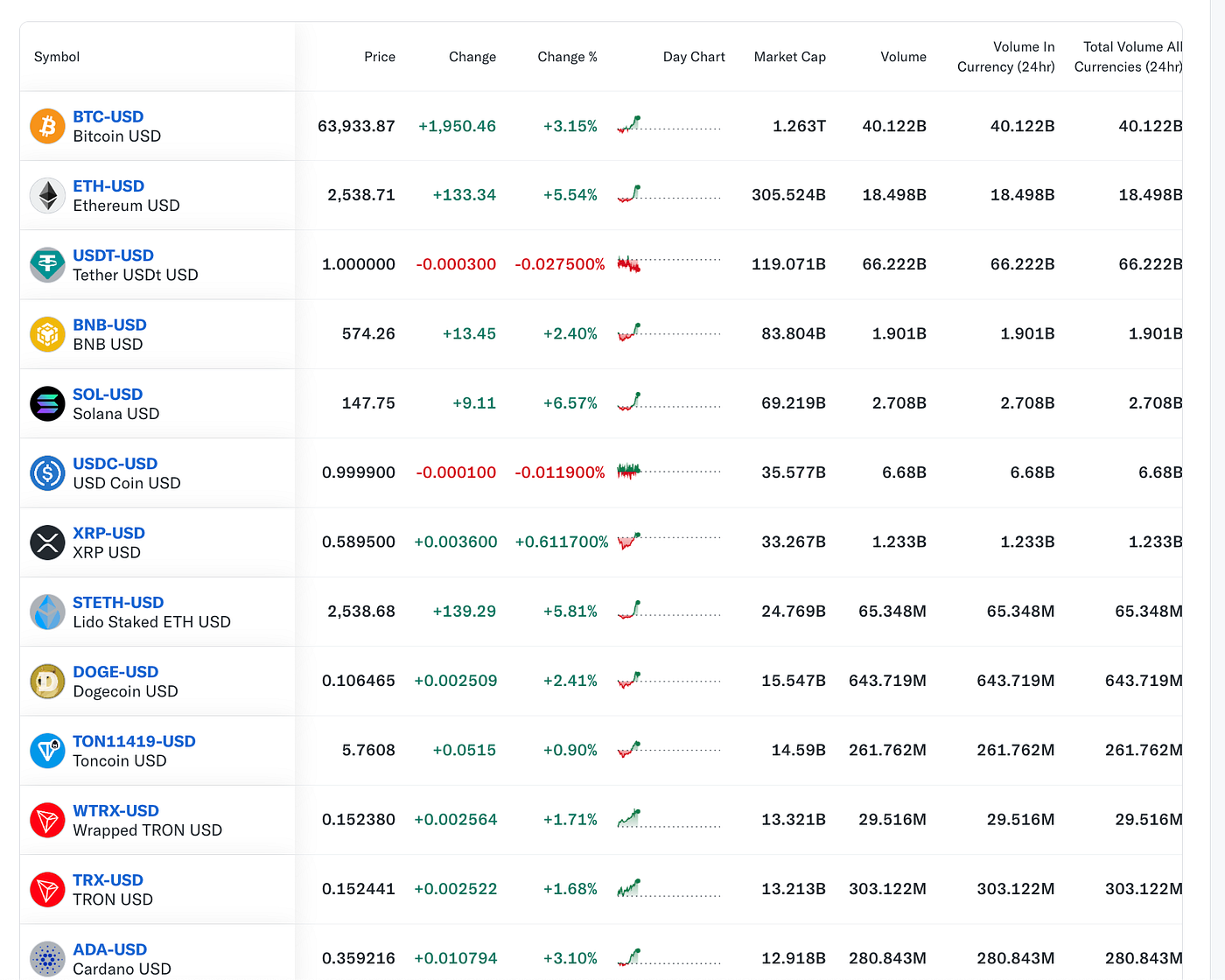Open the WTRX-USD day chart sparkline
The image size is (1225, 980).
pyautogui.click(x=669, y=818)
